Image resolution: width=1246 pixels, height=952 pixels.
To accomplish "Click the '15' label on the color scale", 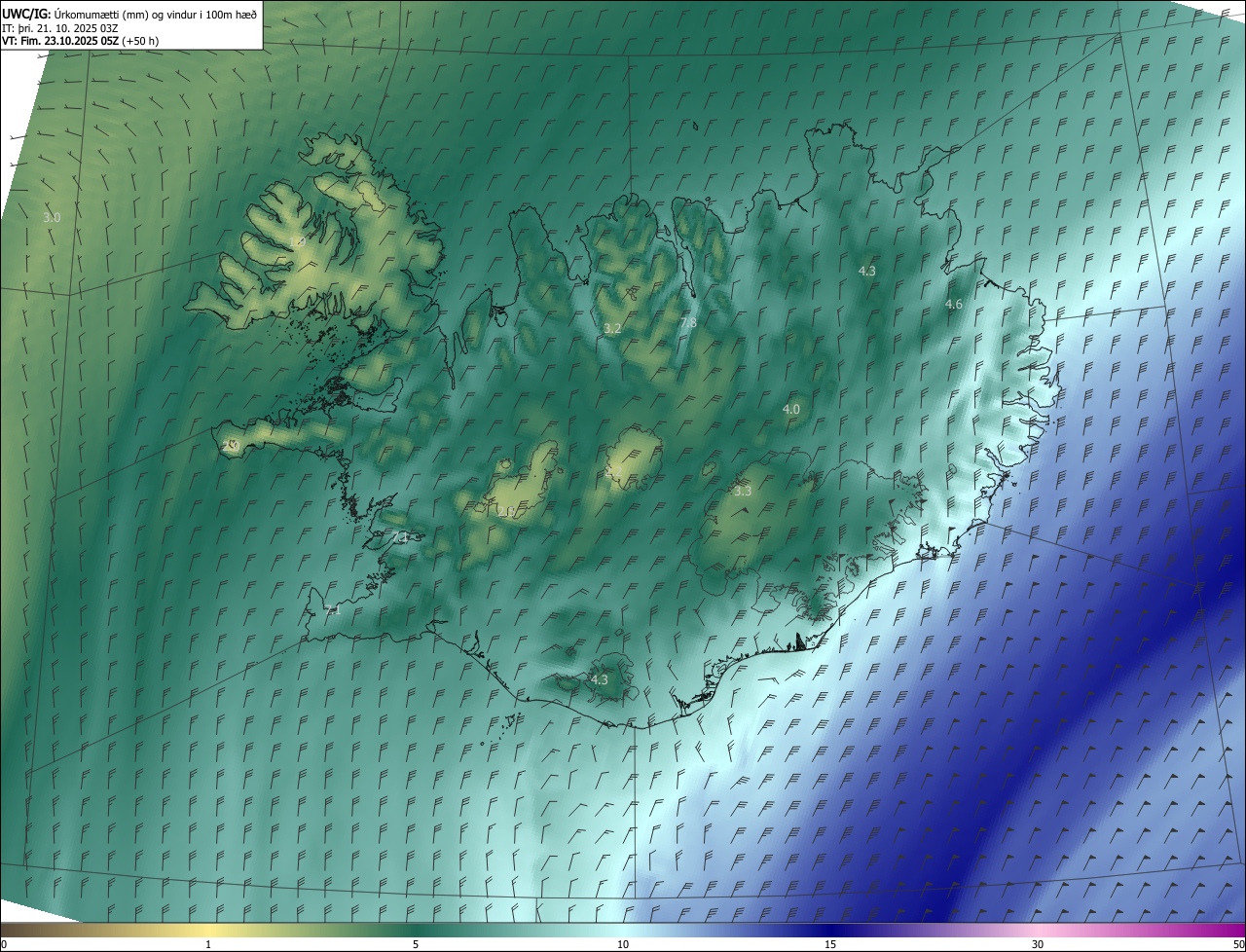I will pos(830,944).
